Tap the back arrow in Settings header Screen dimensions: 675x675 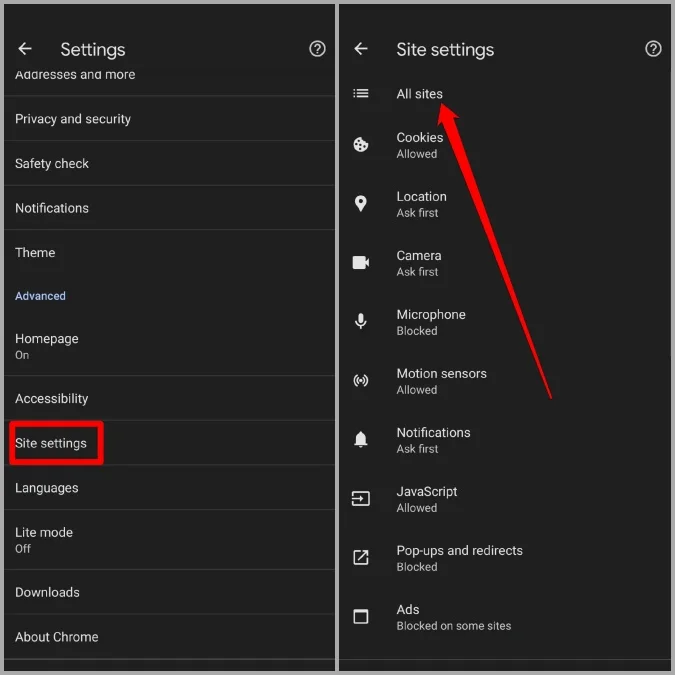(x=25, y=49)
